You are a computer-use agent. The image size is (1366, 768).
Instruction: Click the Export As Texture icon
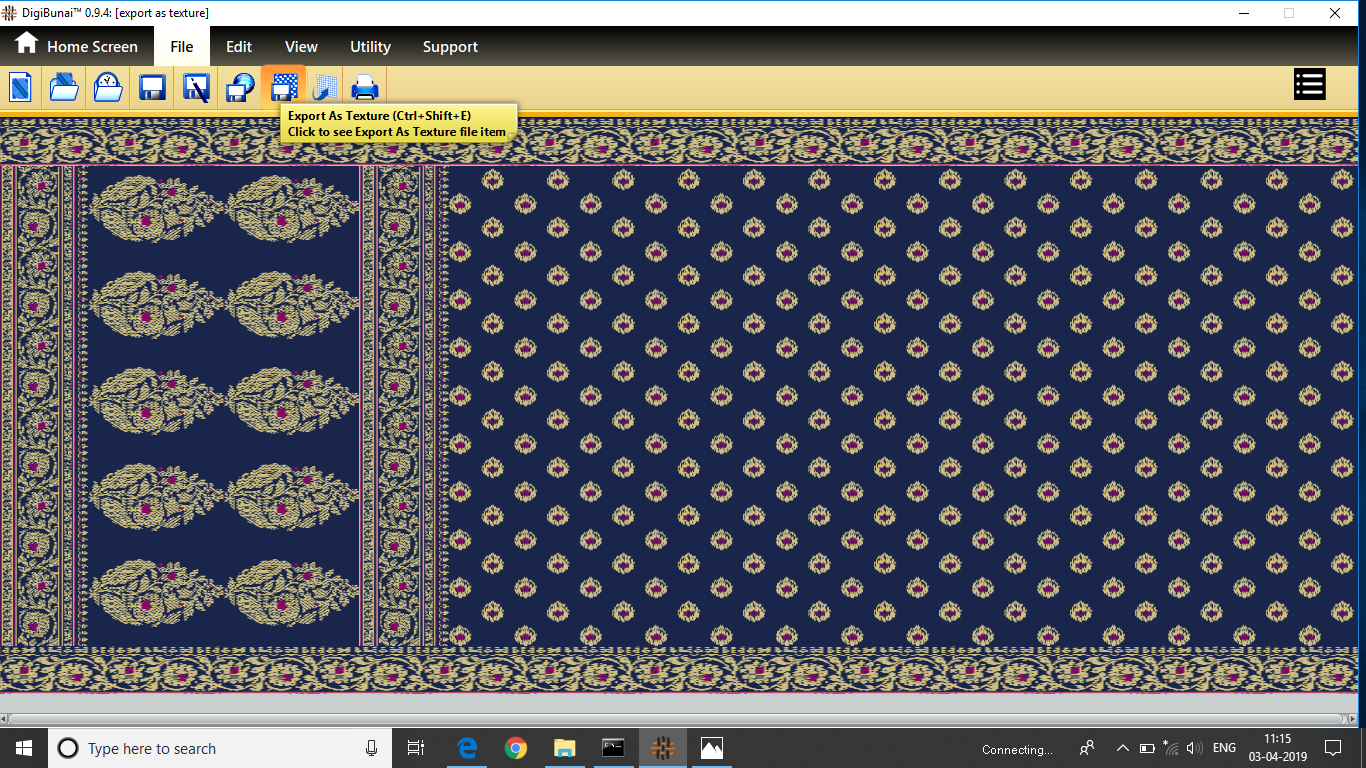[284, 87]
